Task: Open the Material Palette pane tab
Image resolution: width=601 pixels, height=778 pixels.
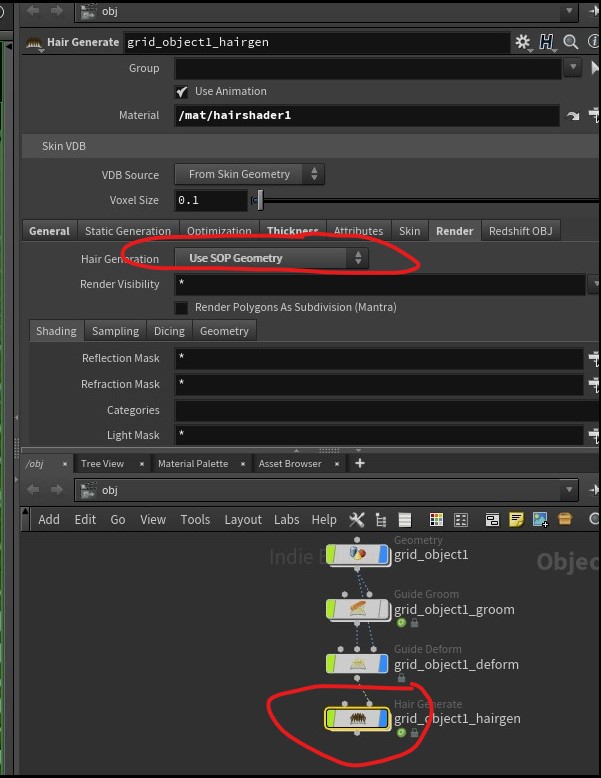Action: point(192,463)
